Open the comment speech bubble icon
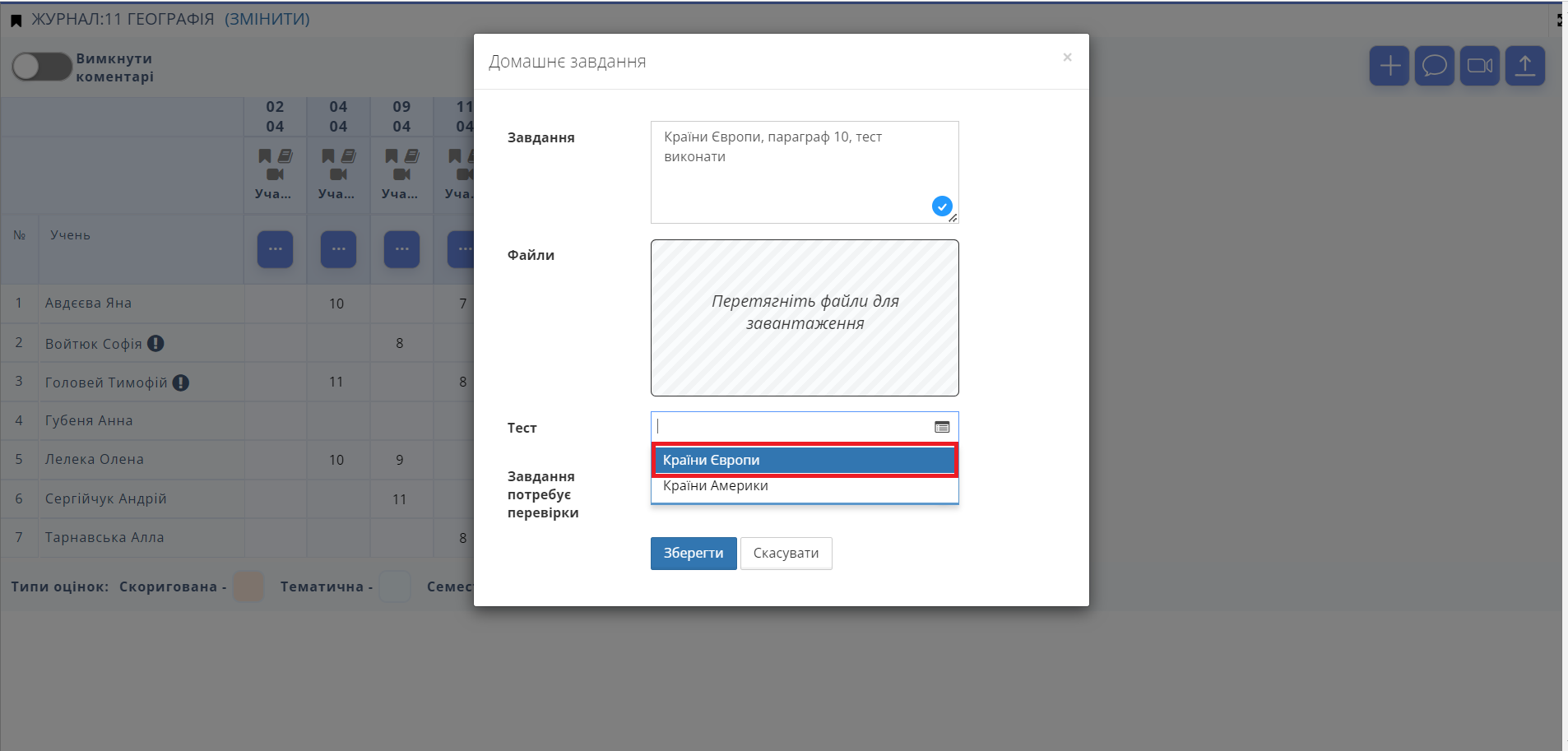The height and width of the screenshot is (751, 1568). point(1434,66)
